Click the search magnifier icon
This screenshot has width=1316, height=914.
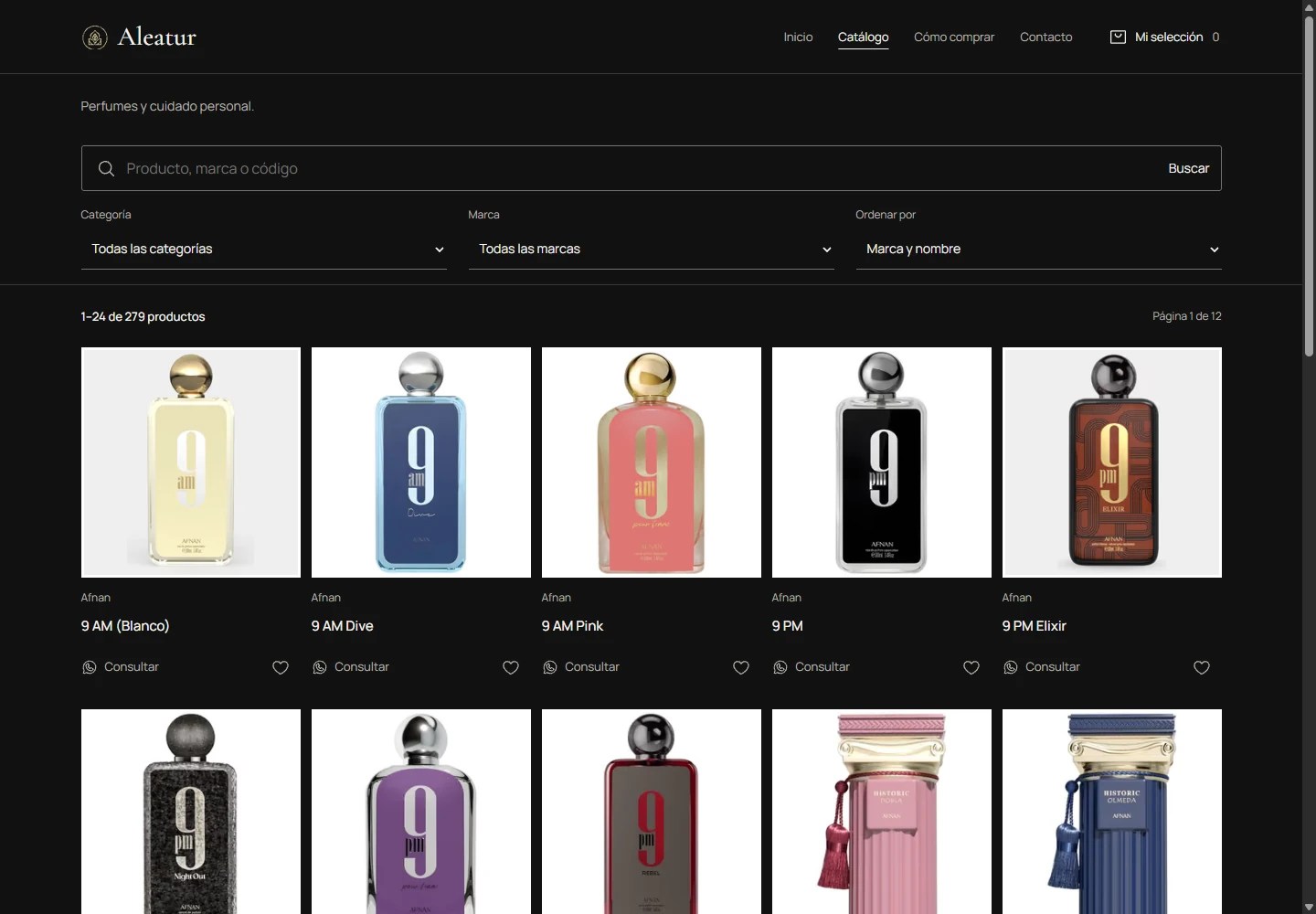[x=106, y=169]
